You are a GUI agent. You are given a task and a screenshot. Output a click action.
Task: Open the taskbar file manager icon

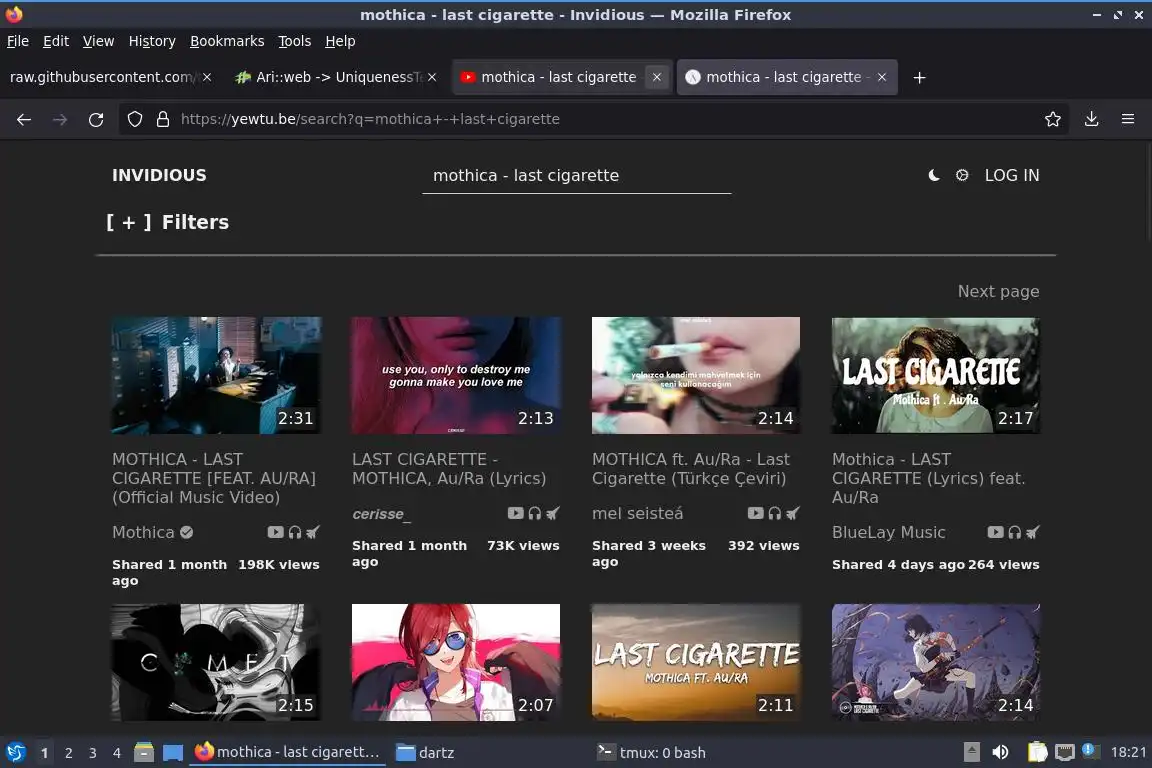(144, 752)
